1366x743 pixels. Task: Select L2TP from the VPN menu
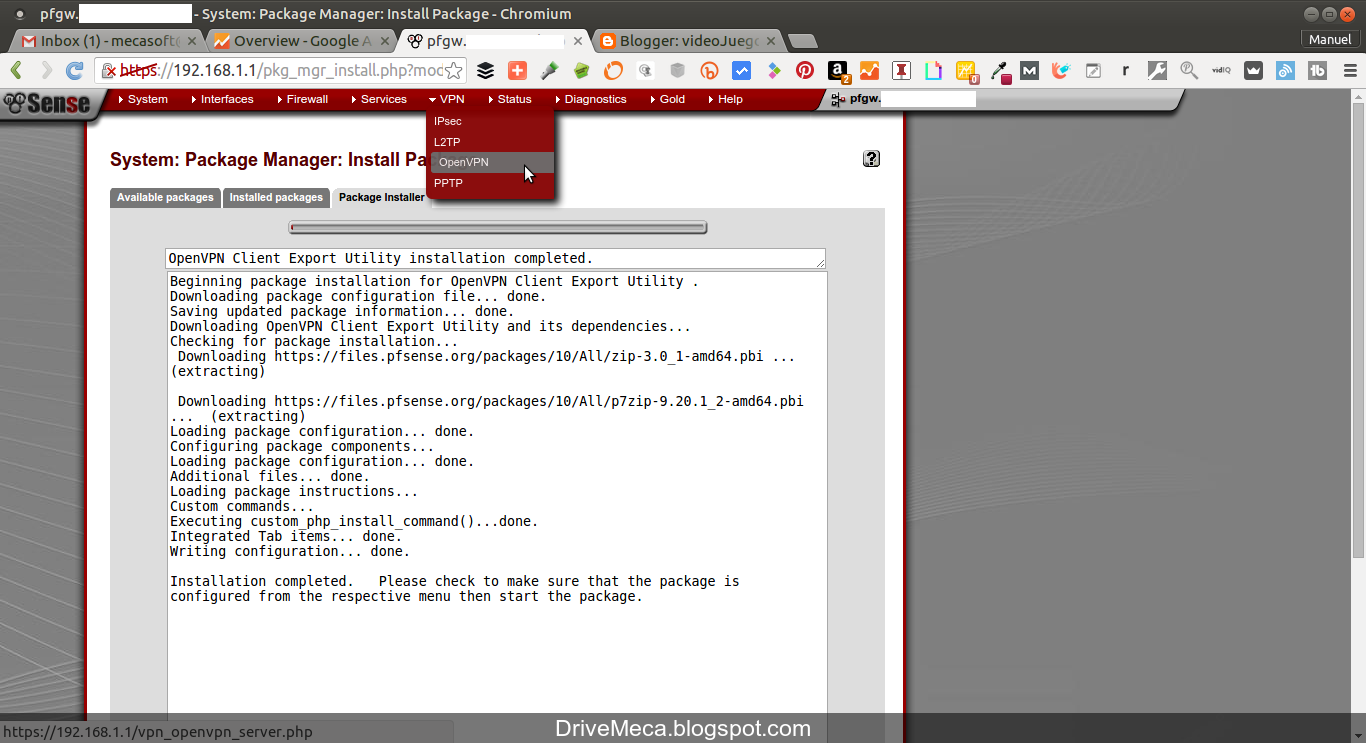[491, 142]
